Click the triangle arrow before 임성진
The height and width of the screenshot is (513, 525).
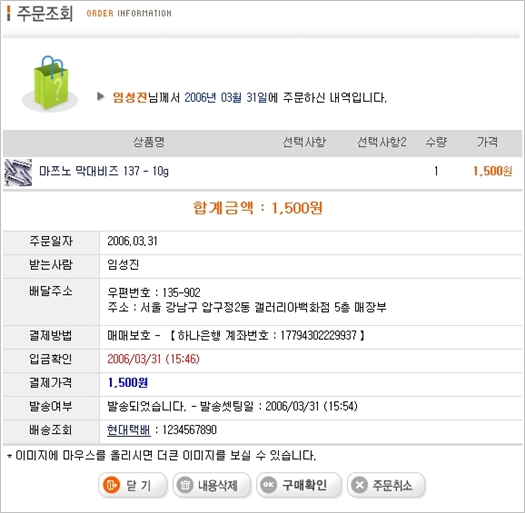coord(100,97)
